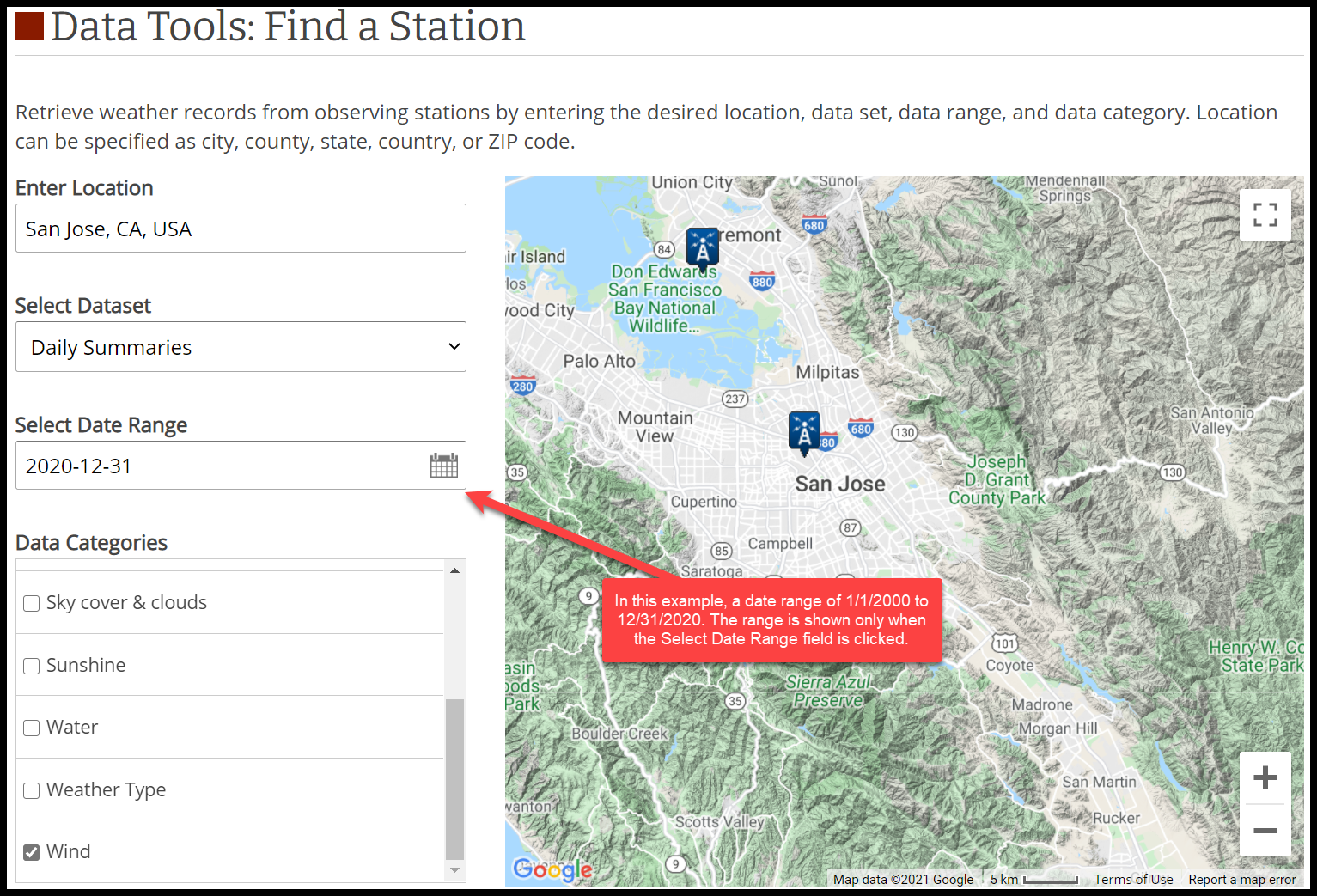Click the calendar icon in date range field

pos(443,466)
